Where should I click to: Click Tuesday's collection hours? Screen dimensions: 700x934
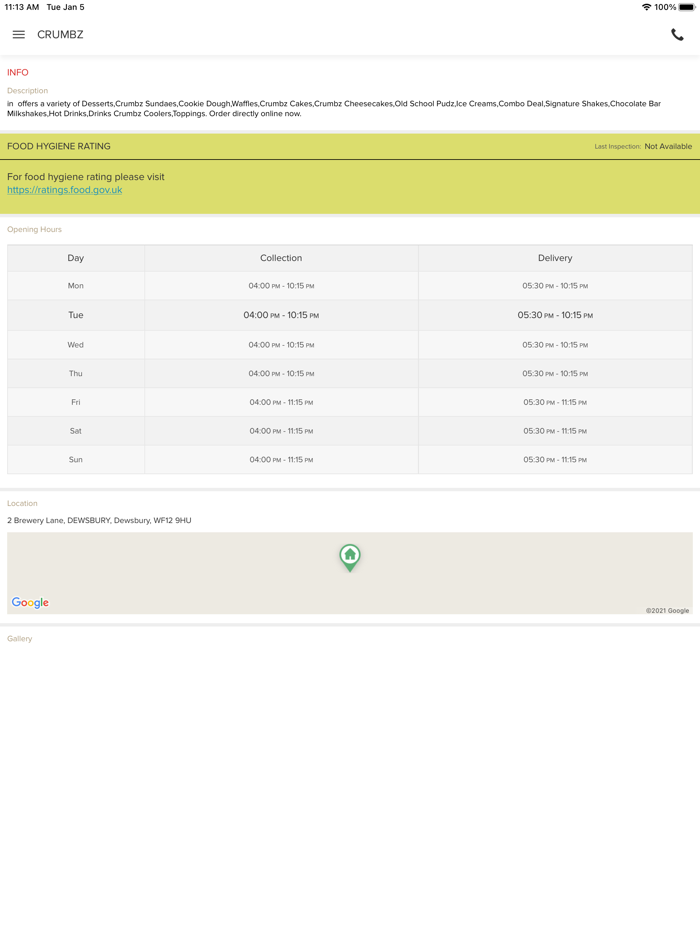coord(281,315)
